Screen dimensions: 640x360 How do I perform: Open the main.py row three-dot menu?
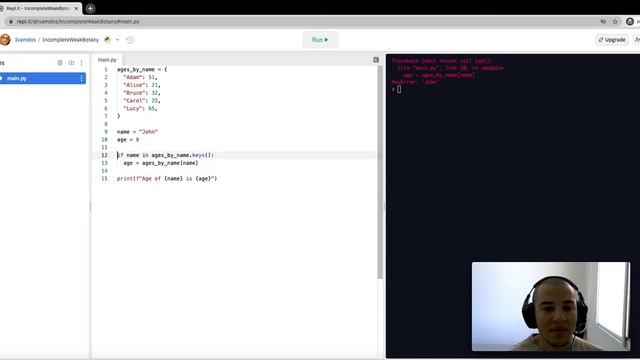click(x=82, y=78)
